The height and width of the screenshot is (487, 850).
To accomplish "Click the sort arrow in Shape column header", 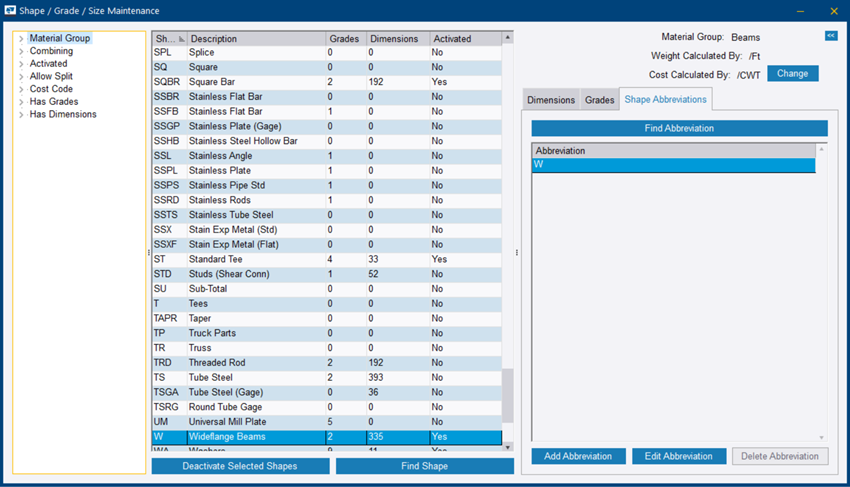I will tap(181, 39).
